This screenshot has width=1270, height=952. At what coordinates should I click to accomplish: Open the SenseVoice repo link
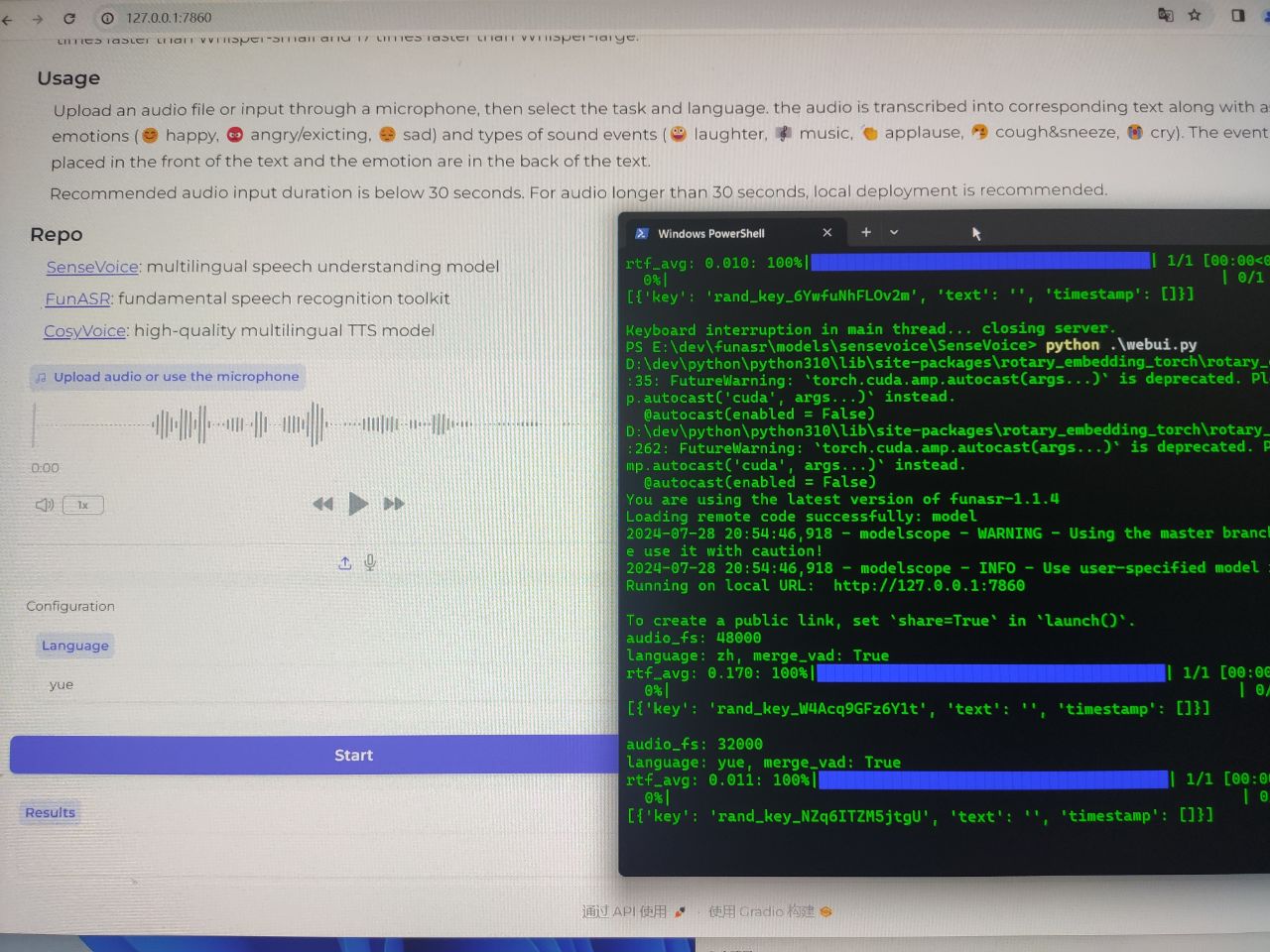(92, 267)
